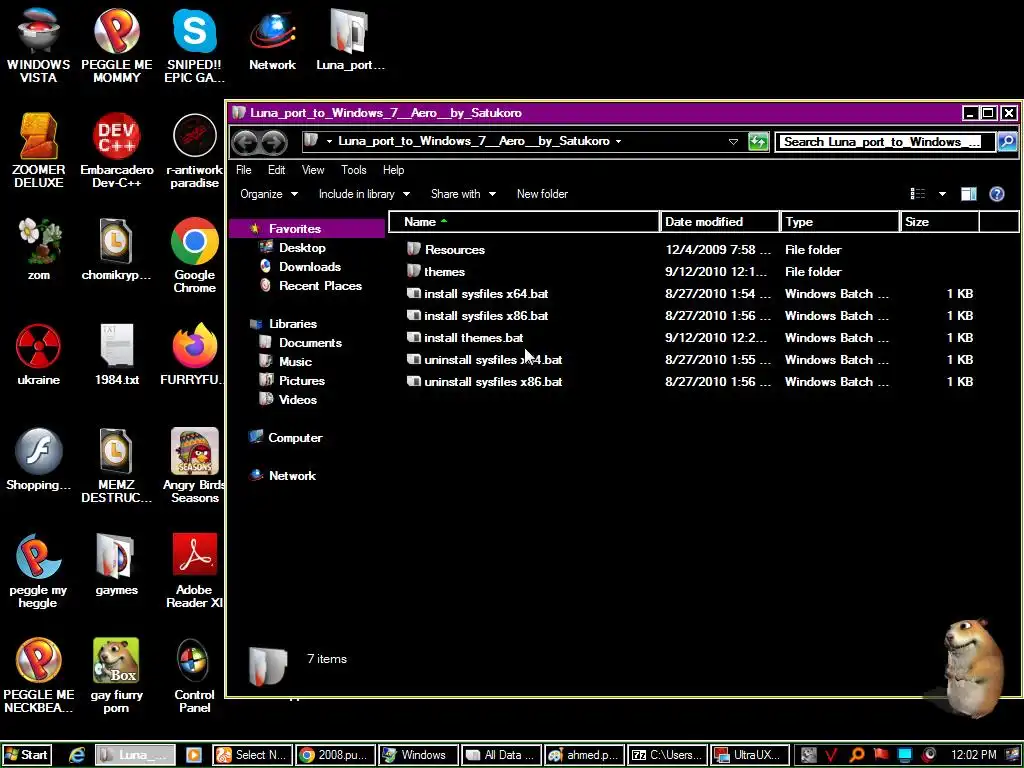Select the Control Panel desktop icon

click(195, 676)
